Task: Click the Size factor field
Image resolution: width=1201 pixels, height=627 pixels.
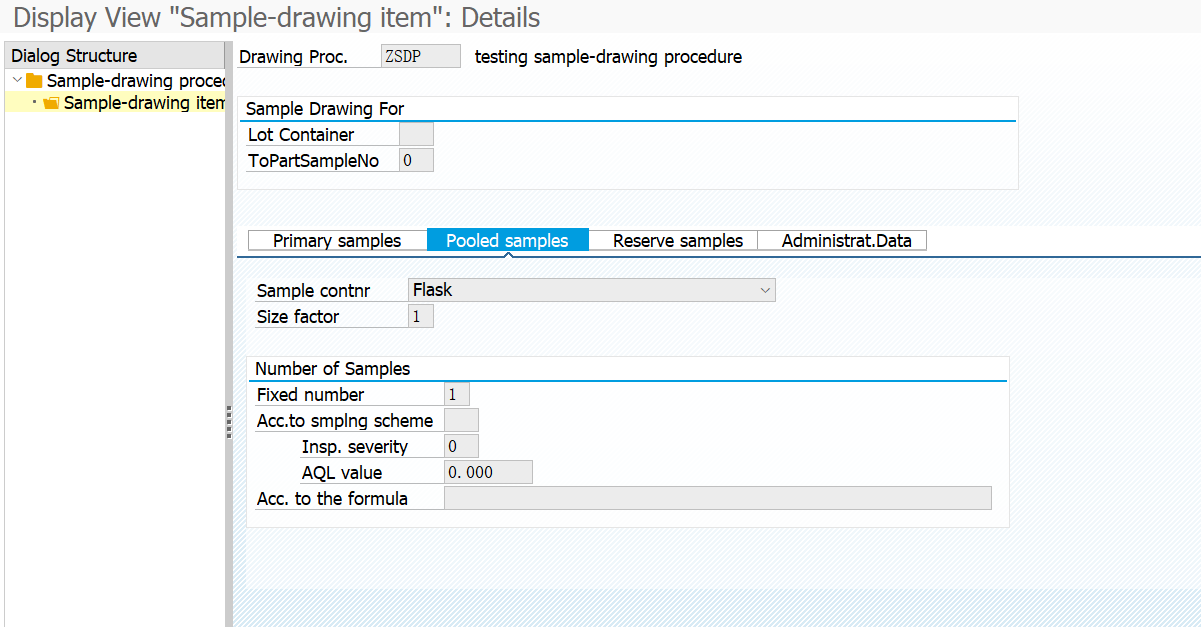Action: [x=421, y=317]
